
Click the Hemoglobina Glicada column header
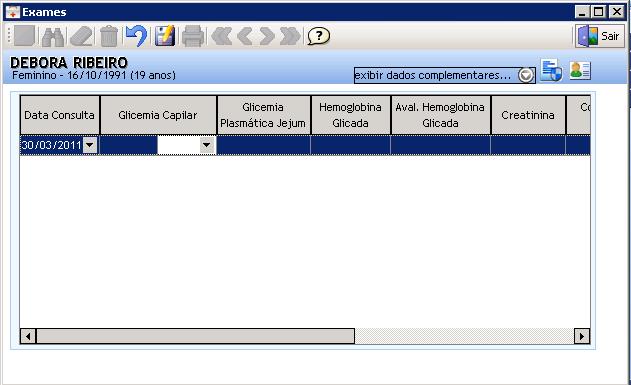[x=351, y=115]
